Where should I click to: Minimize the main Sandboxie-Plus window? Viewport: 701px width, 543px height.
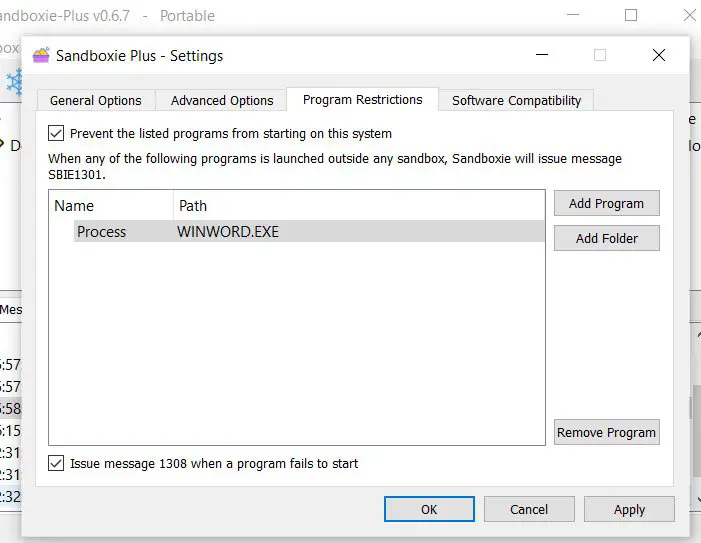[573, 15]
